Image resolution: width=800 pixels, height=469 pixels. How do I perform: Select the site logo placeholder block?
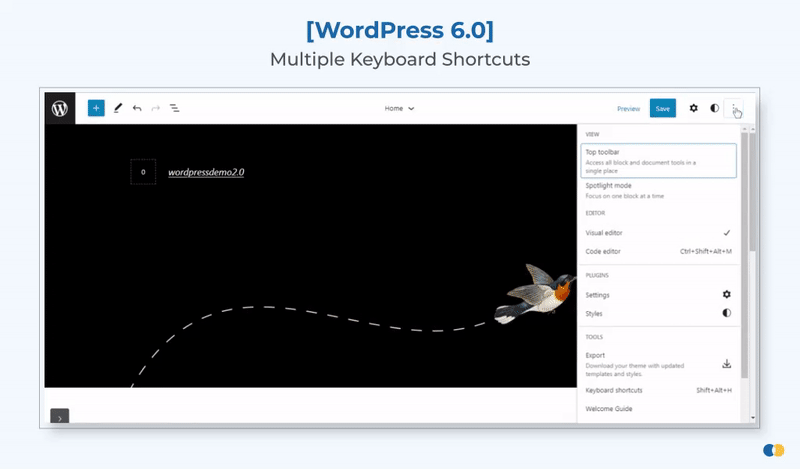(x=143, y=172)
